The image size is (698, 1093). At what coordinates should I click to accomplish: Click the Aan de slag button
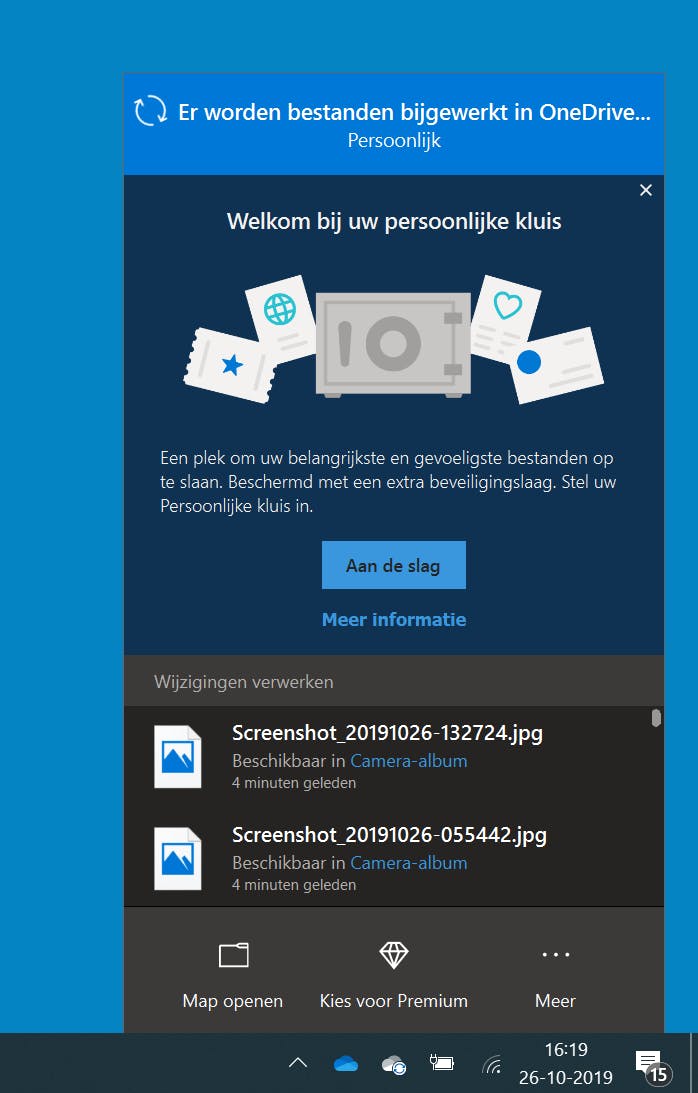[393, 565]
